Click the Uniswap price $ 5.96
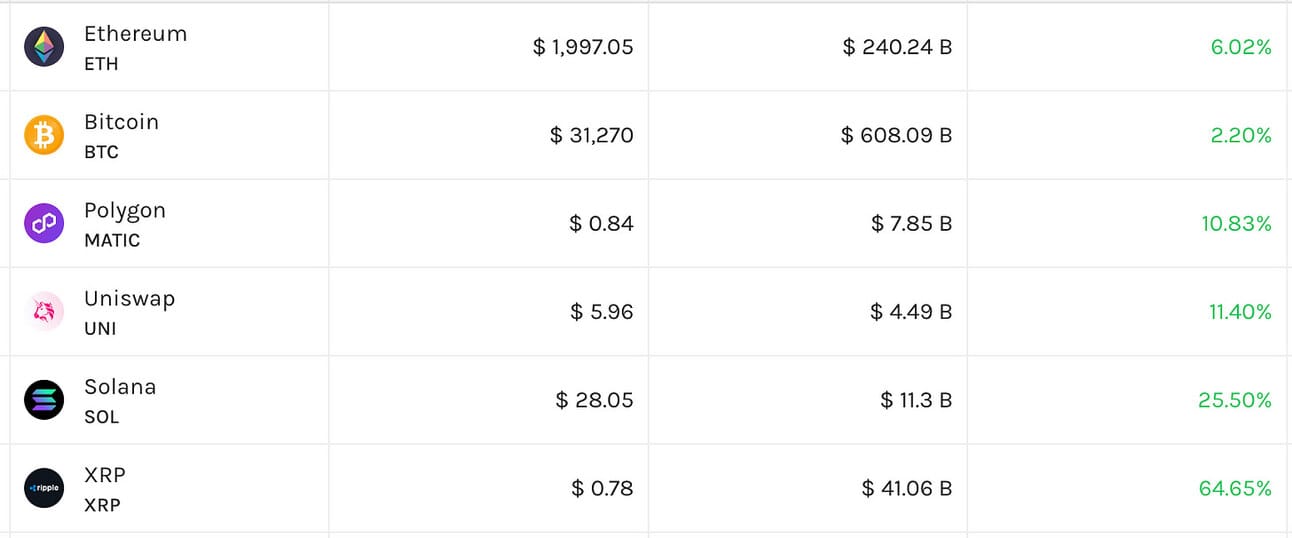Image resolution: width=1292 pixels, height=538 pixels. click(601, 312)
